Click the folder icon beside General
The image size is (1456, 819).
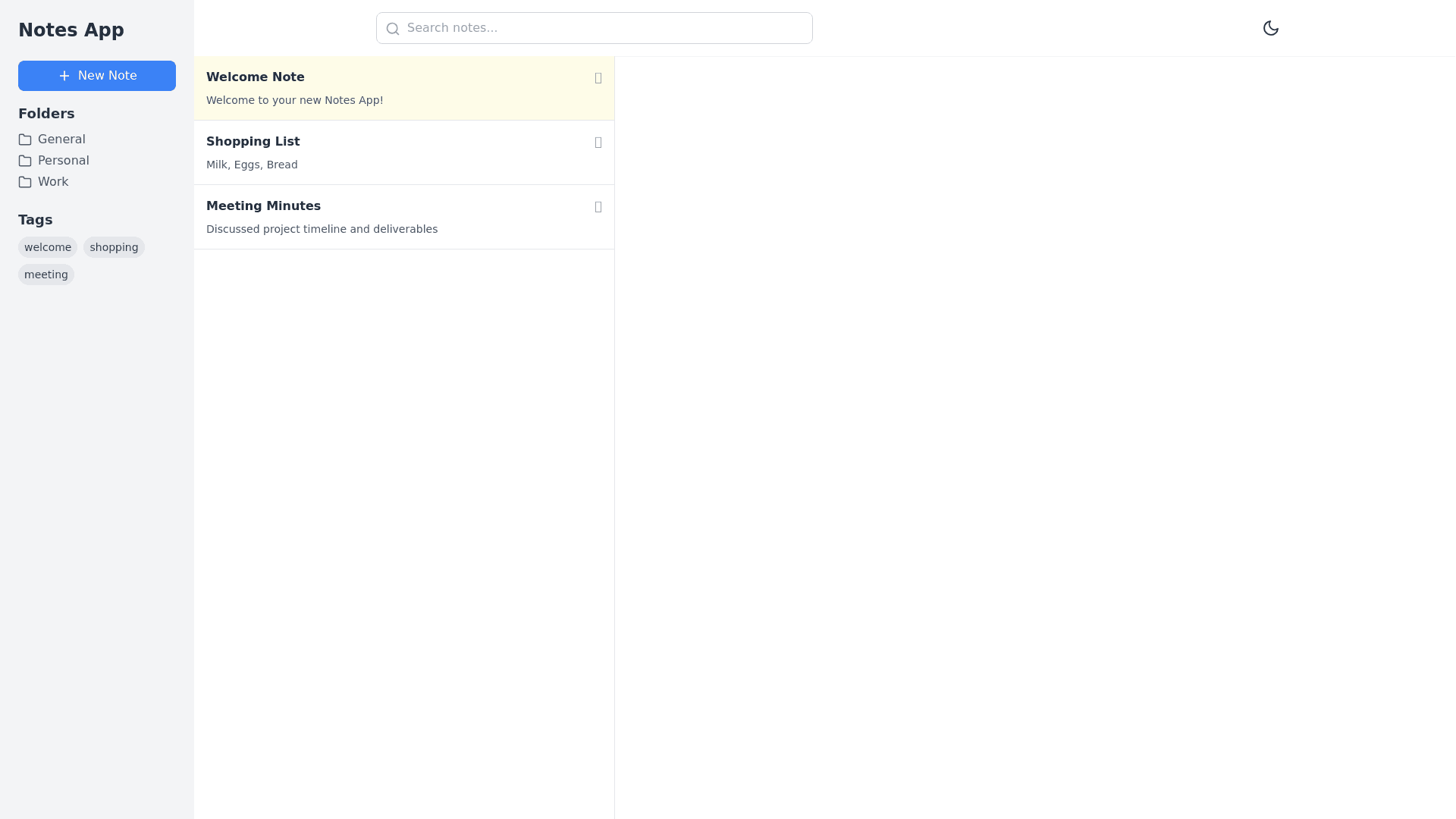25,140
